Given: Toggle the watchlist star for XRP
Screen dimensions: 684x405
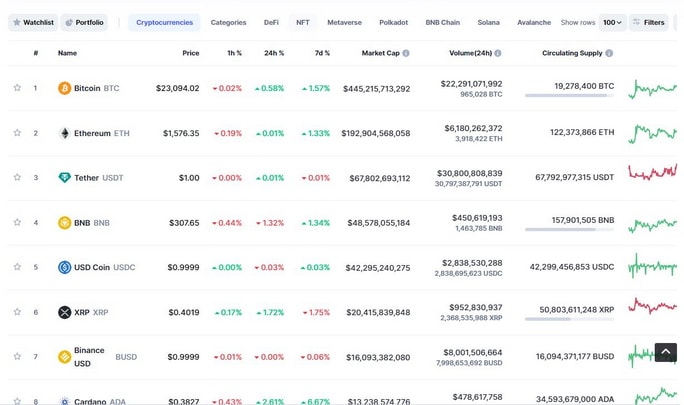Looking at the screenshot, I should coord(17,312).
